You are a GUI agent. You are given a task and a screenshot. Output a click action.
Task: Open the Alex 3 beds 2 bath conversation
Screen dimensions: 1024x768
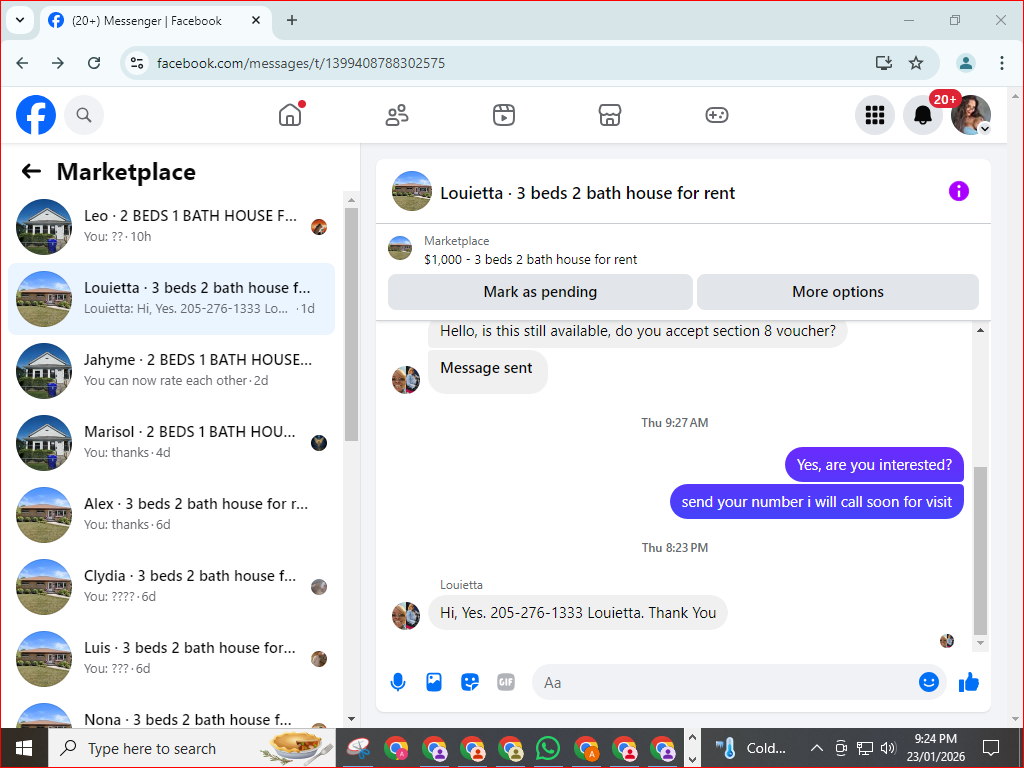click(172, 514)
